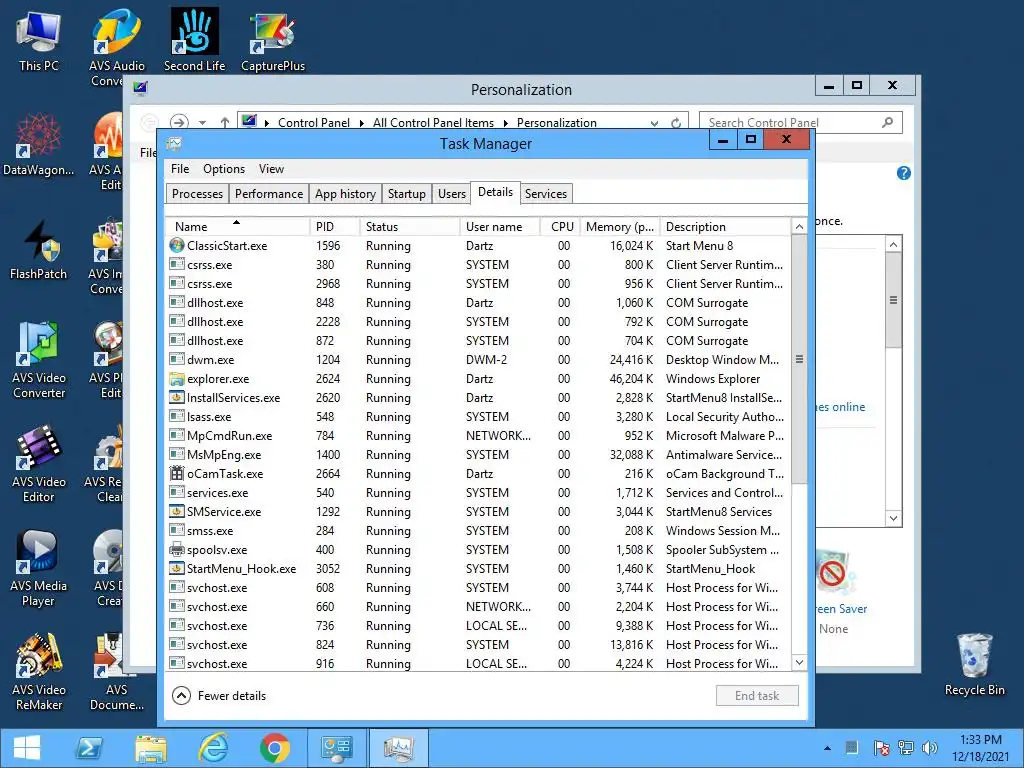
Task: Sort by Memory column header
Action: pos(620,227)
